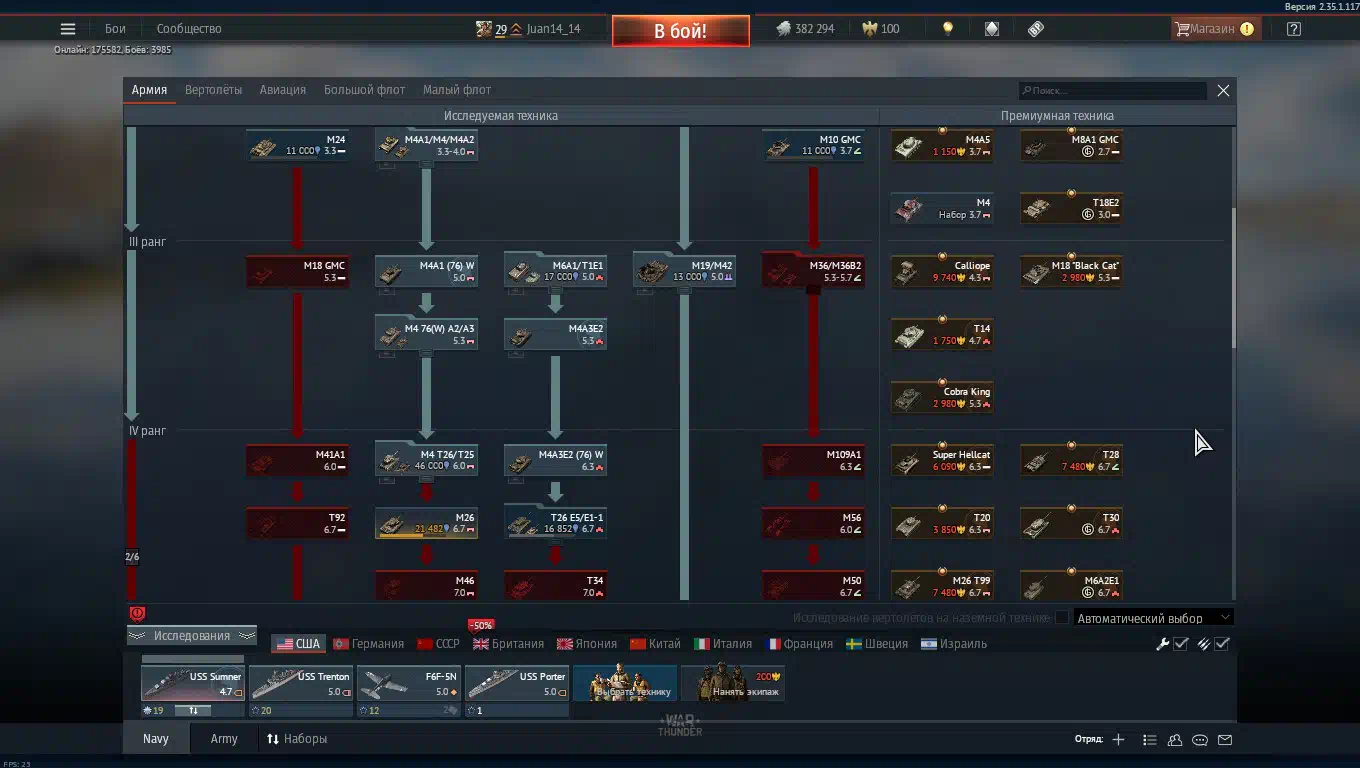Open the chat speech bubble icon

pyautogui.click(x=1200, y=740)
